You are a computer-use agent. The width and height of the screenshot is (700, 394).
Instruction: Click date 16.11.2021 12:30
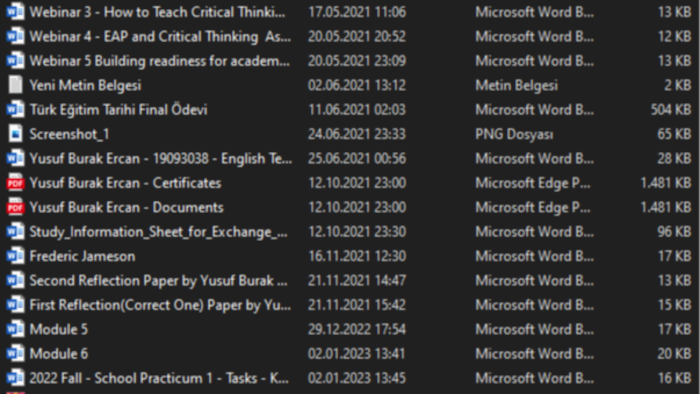click(x=357, y=256)
